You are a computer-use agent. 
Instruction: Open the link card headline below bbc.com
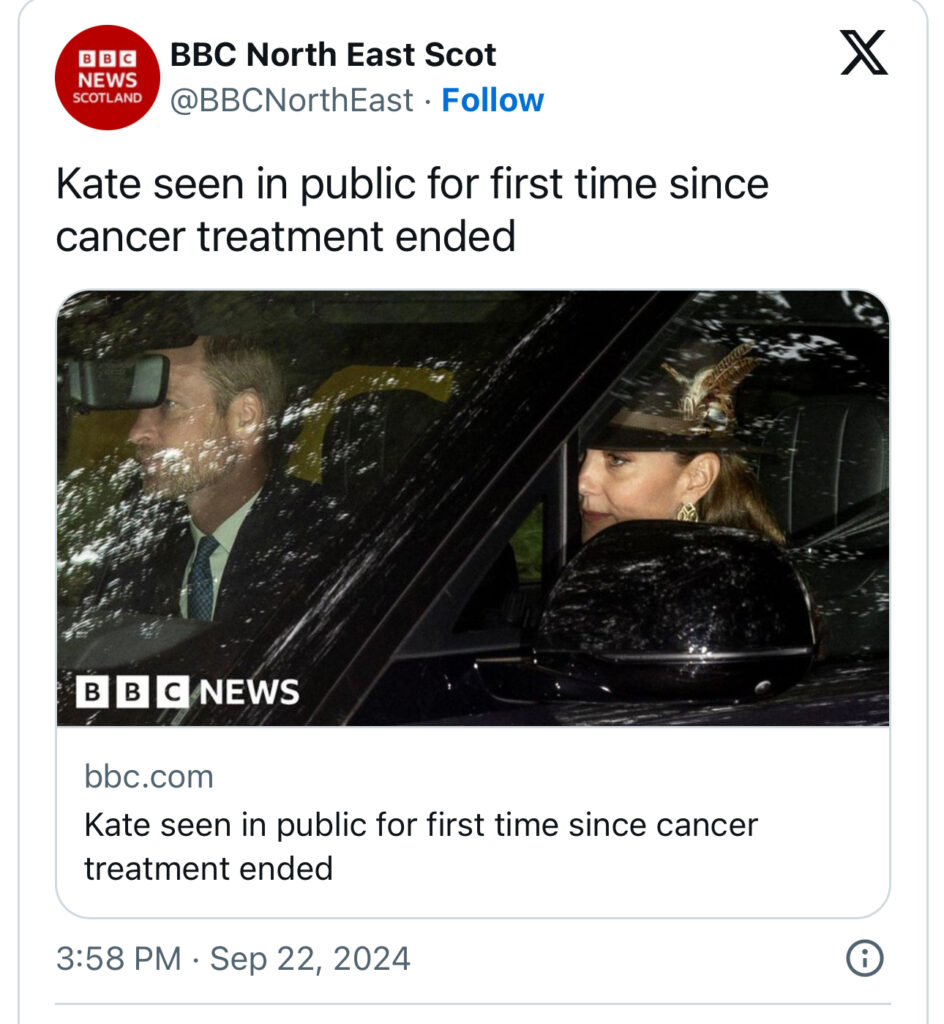click(420, 846)
